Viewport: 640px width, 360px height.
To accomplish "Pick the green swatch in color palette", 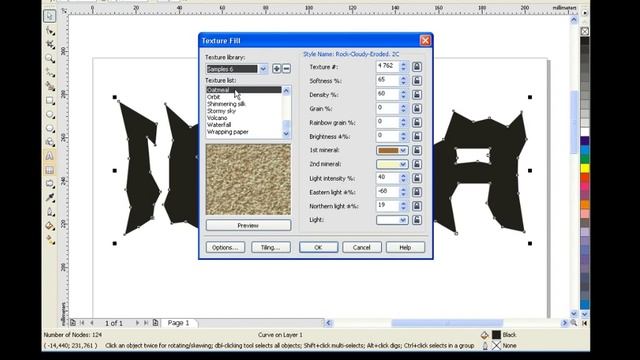I will [585, 159].
